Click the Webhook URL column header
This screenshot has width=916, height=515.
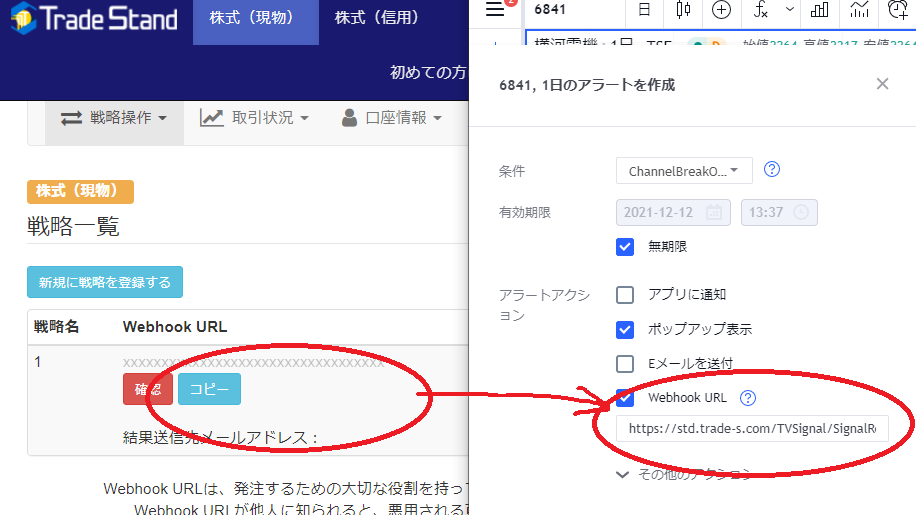click(175, 326)
